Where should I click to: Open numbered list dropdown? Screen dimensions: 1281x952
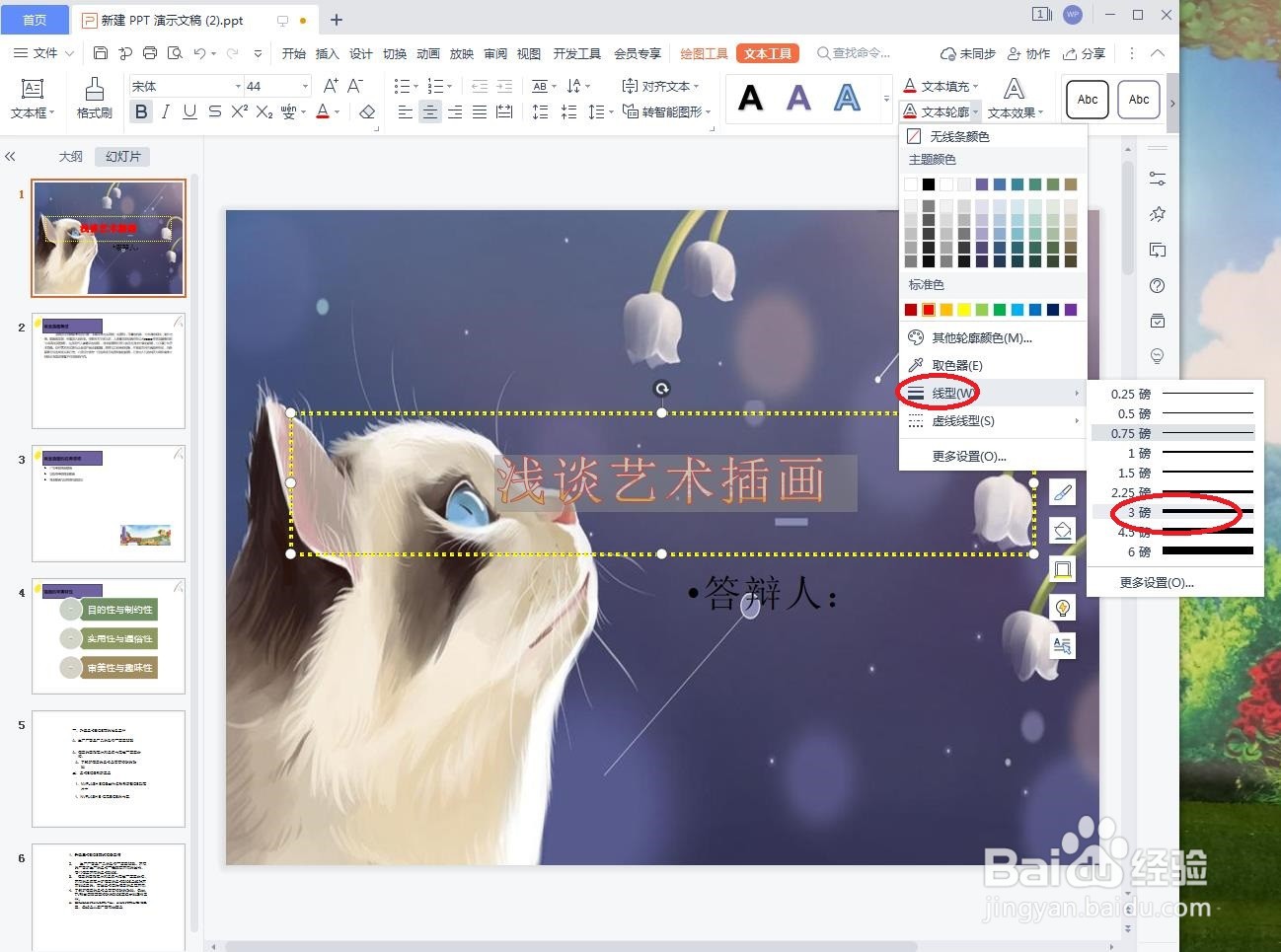440,86
